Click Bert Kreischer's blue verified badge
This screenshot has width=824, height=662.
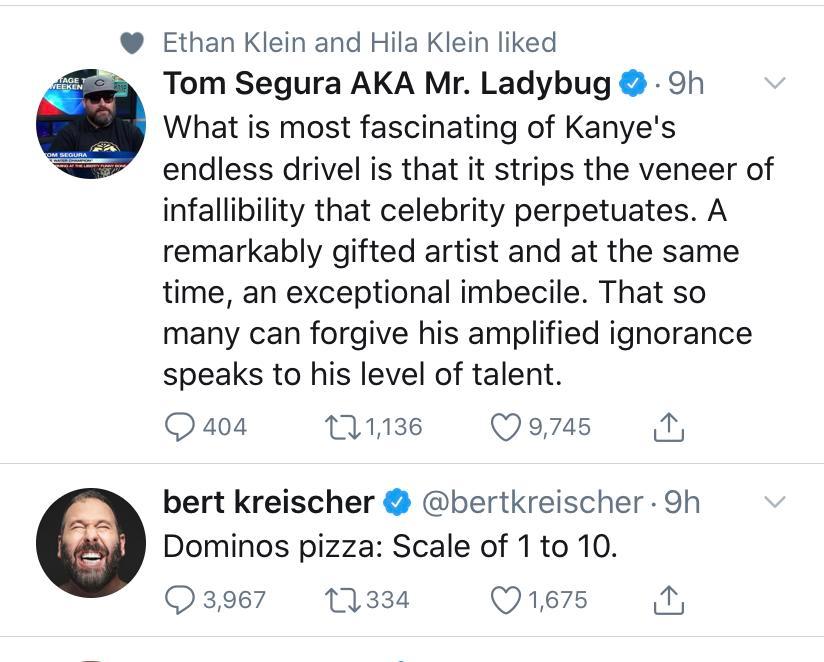click(398, 502)
